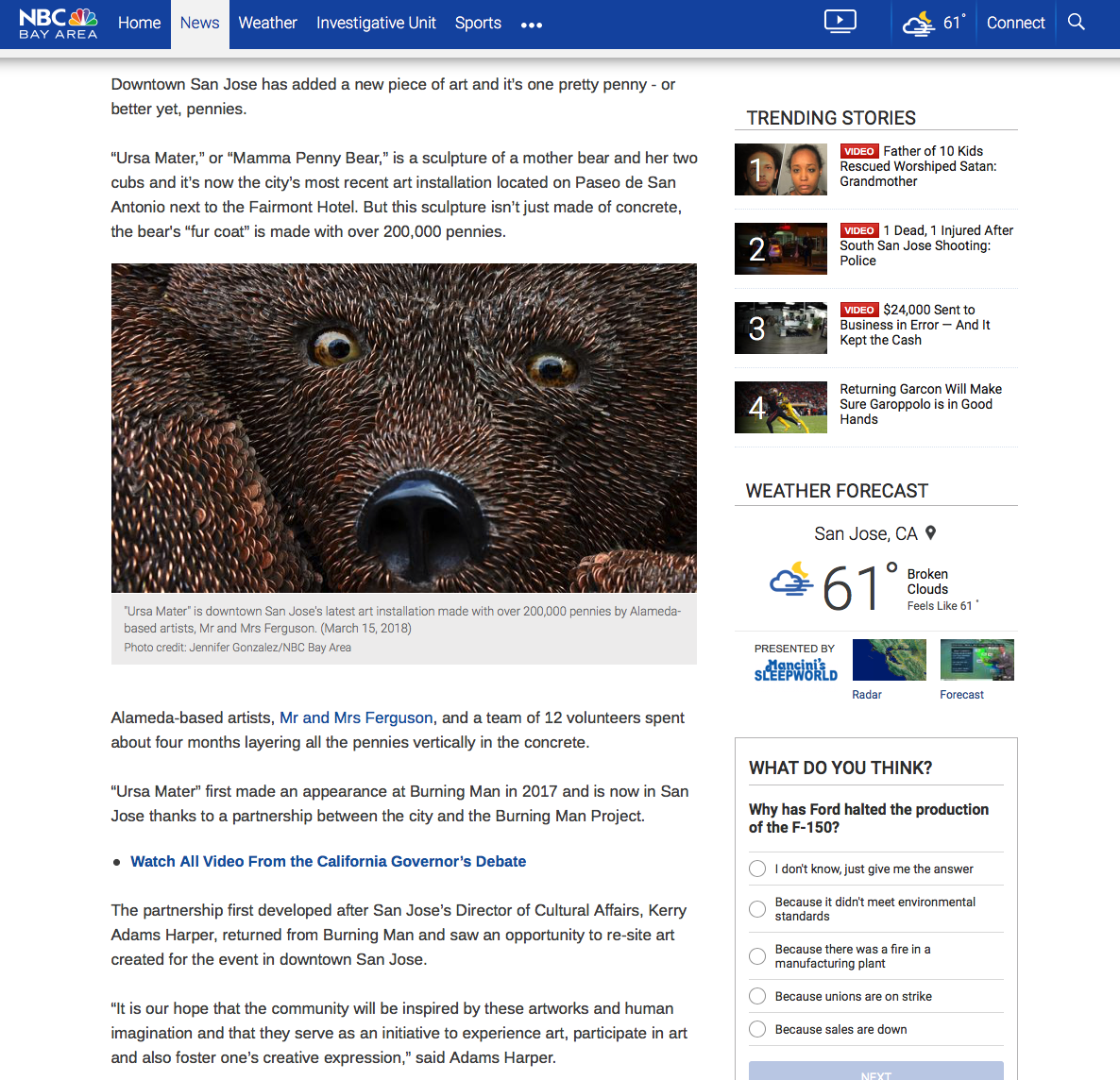1120x1080 pixels.
Task: Click the NEXT poll button
Action: click(x=876, y=1072)
